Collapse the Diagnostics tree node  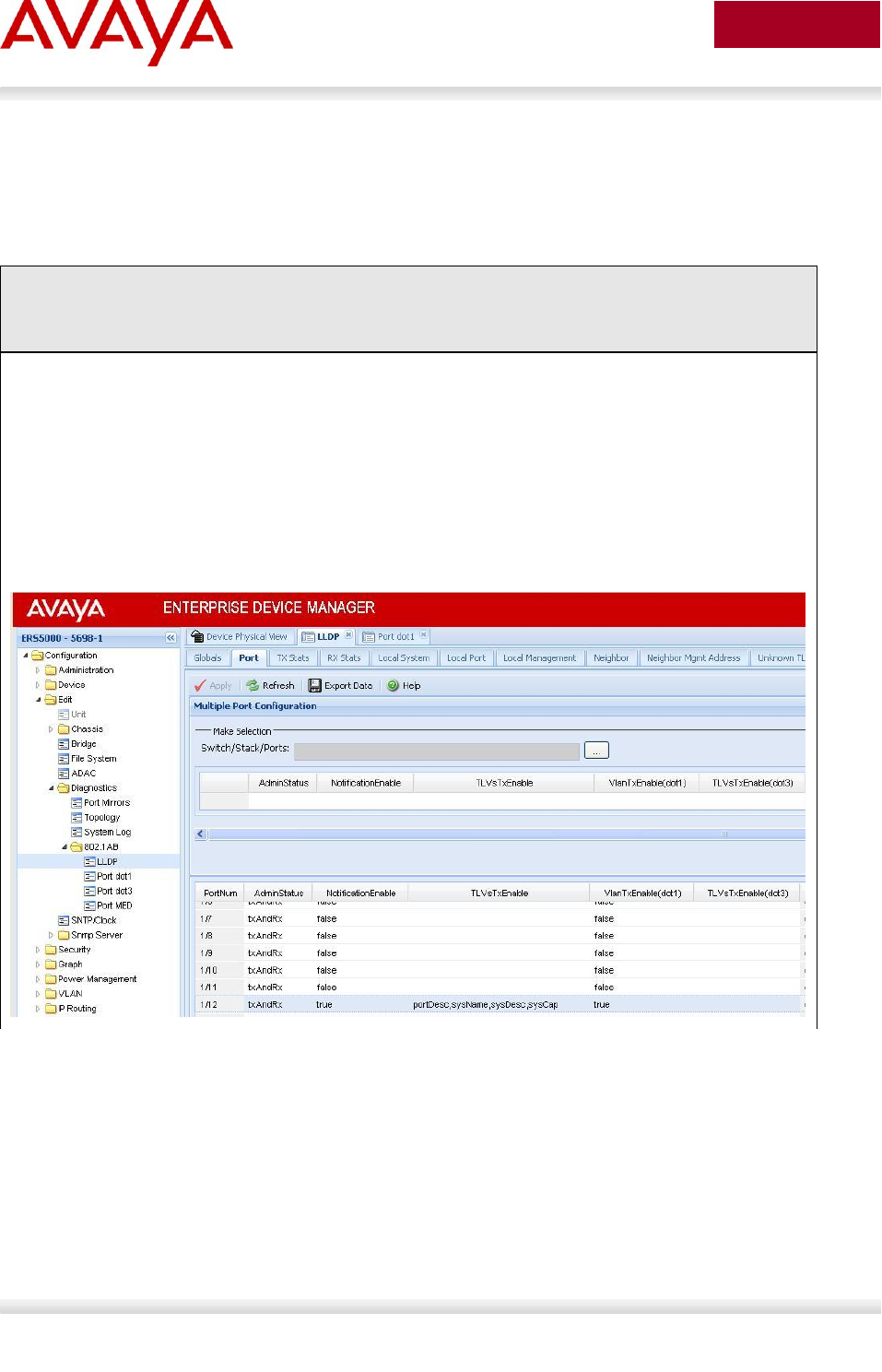tap(52, 788)
